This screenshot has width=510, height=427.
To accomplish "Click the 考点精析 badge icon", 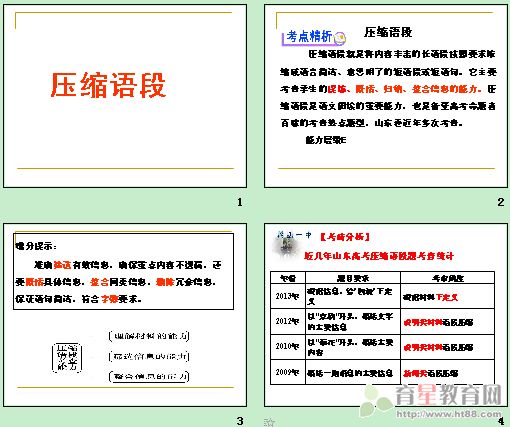I will [x=313, y=37].
